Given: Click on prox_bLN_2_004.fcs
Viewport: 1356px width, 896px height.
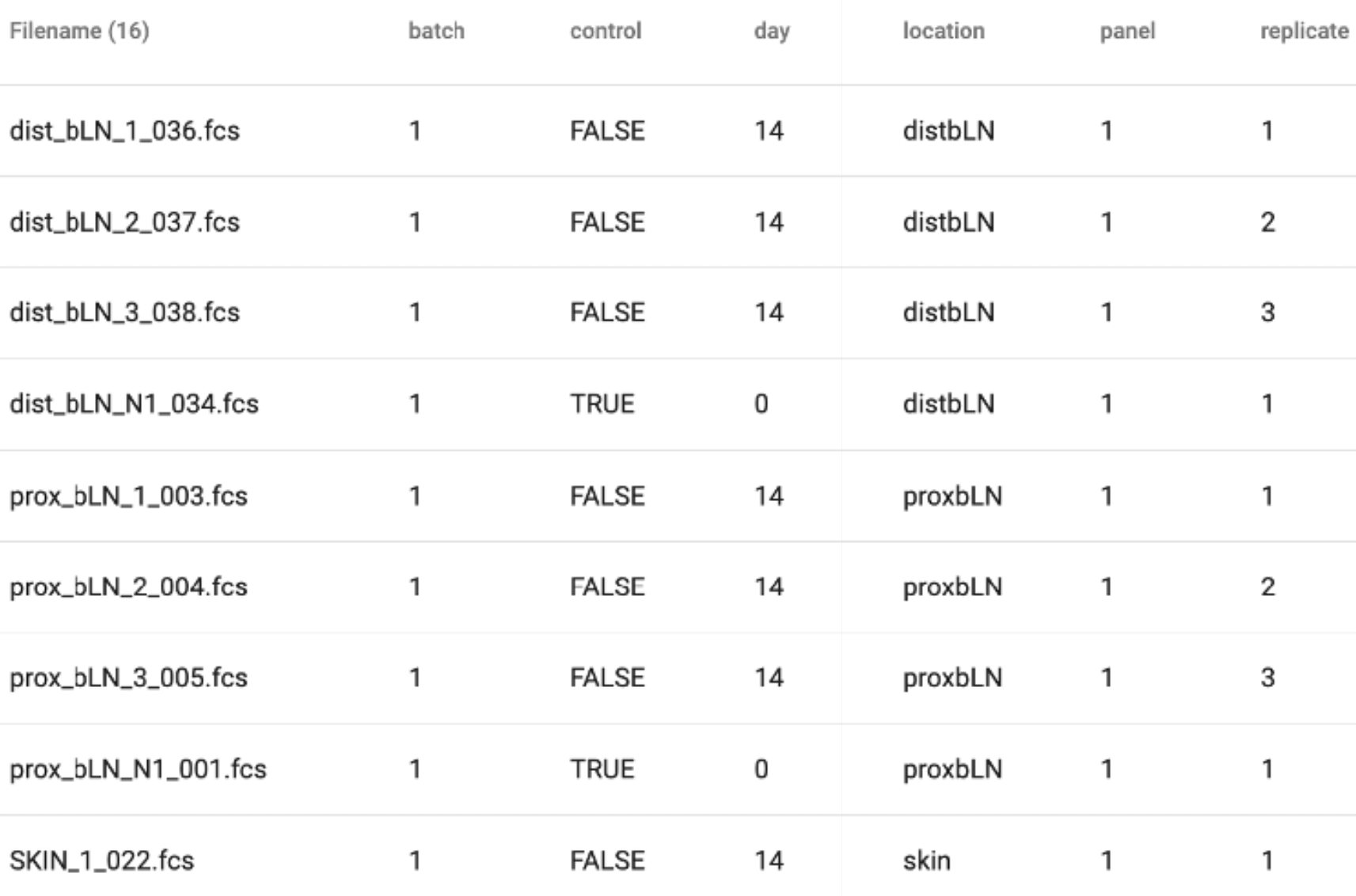Looking at the screenshot, I should pos(128,587).
